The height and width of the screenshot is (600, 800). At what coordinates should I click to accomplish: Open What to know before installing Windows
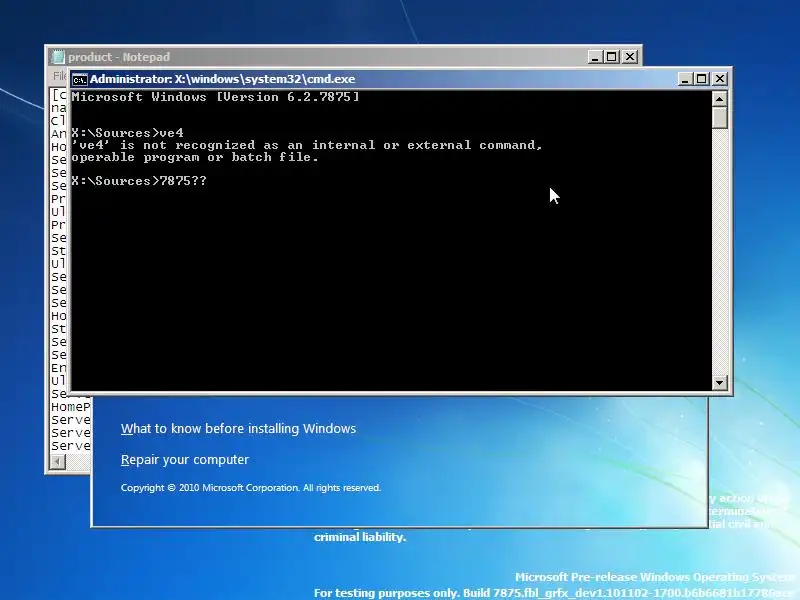238,429
